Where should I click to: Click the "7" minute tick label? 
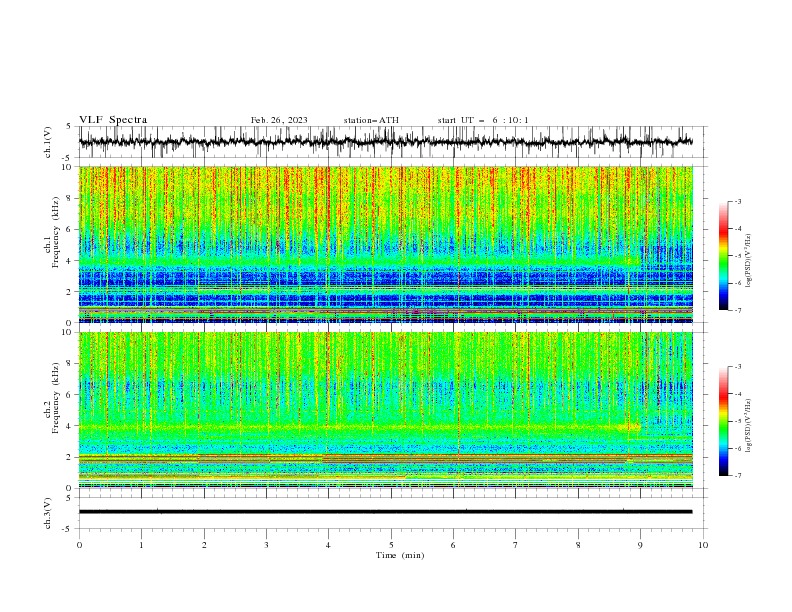(516, 545)
